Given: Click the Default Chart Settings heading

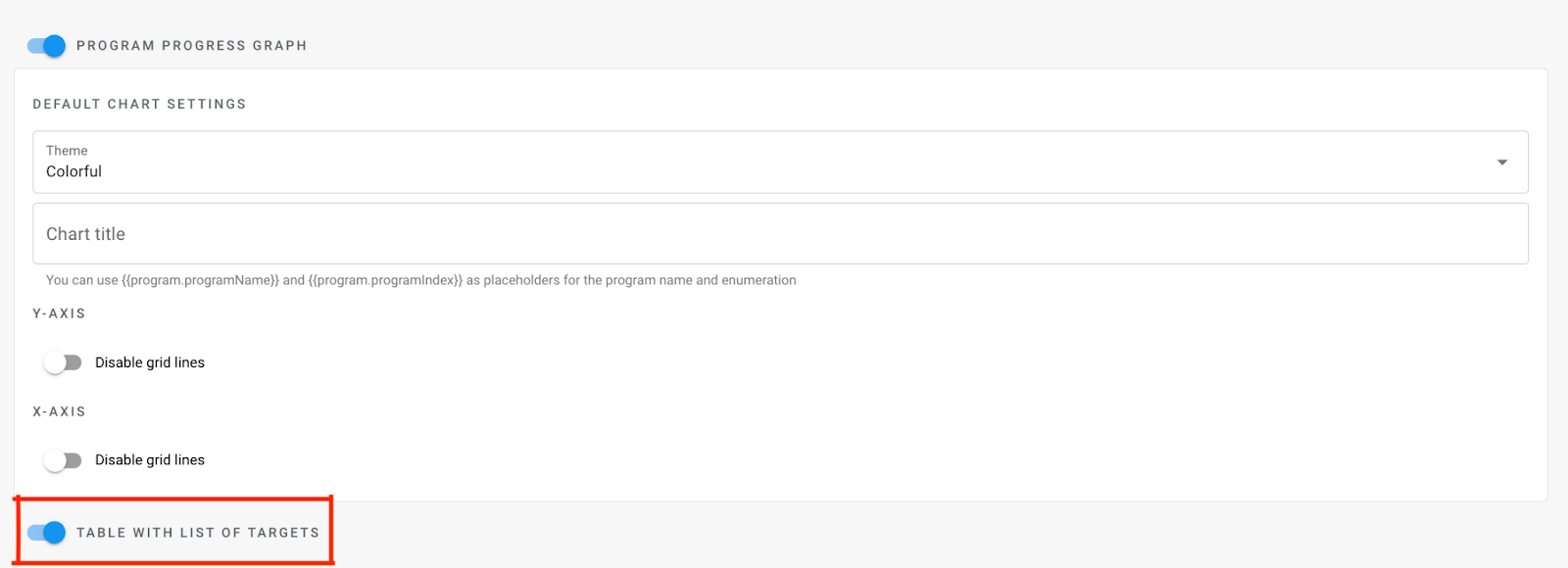Looking at the screenshot, I should (139, 104).
